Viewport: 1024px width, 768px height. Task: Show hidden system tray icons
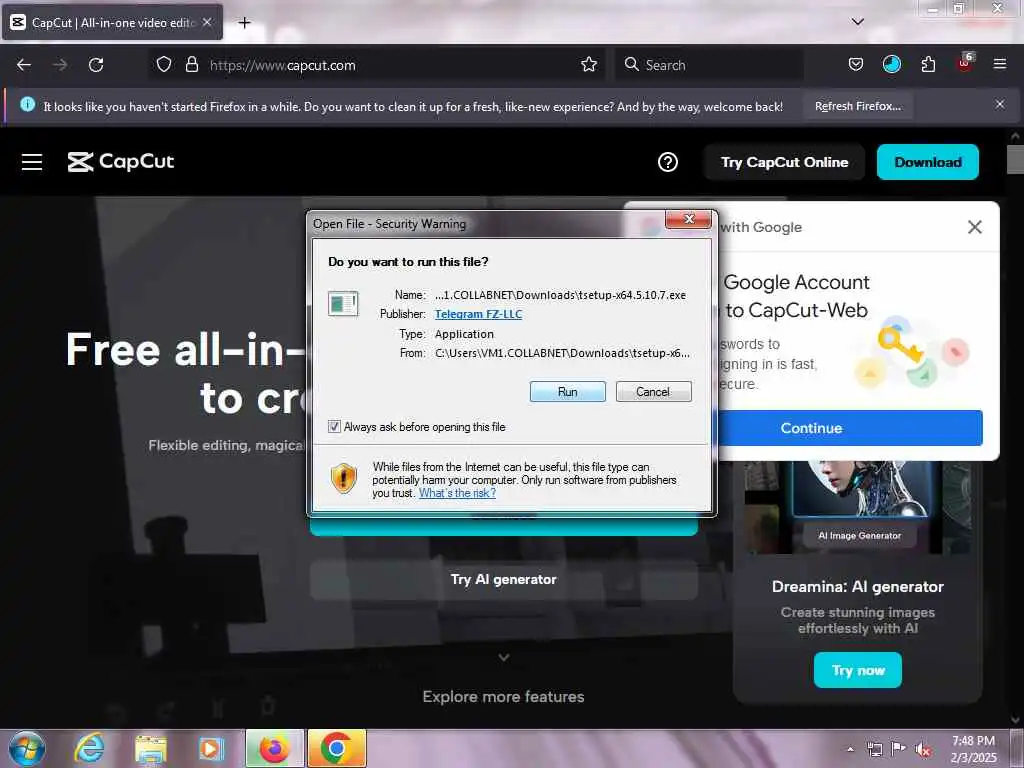pos(850,749)
